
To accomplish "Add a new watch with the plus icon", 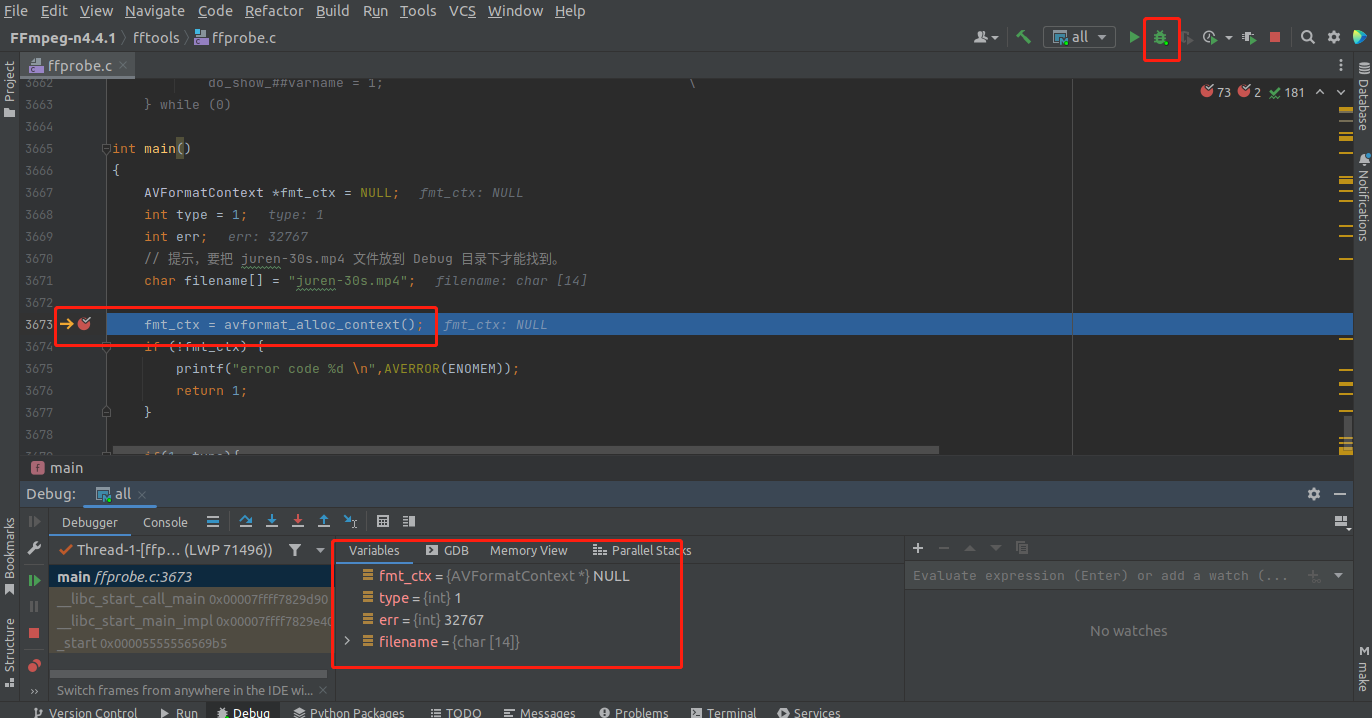I will (x=918, y=548).
